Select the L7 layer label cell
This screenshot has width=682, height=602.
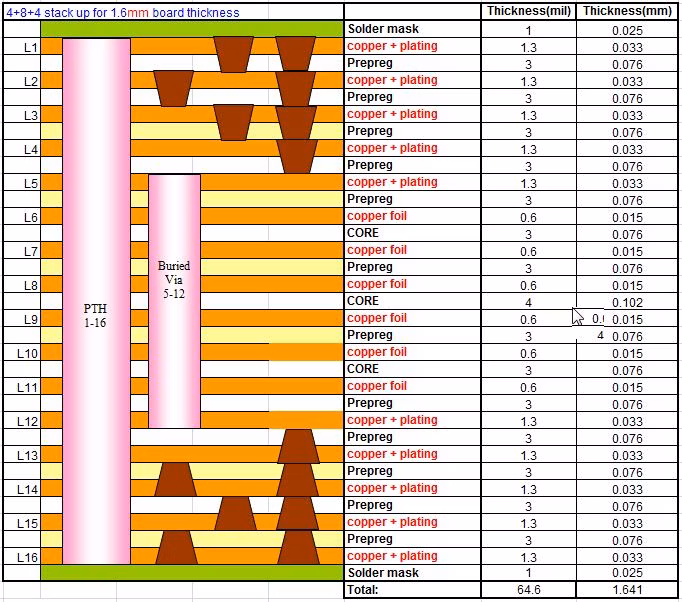[x=22, y=251]
